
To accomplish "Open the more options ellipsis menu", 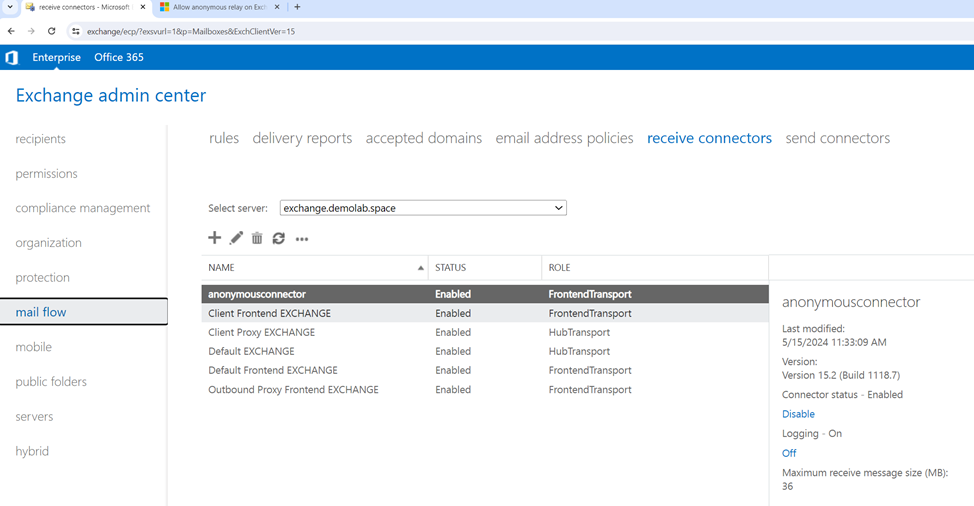I will point(302,239).
